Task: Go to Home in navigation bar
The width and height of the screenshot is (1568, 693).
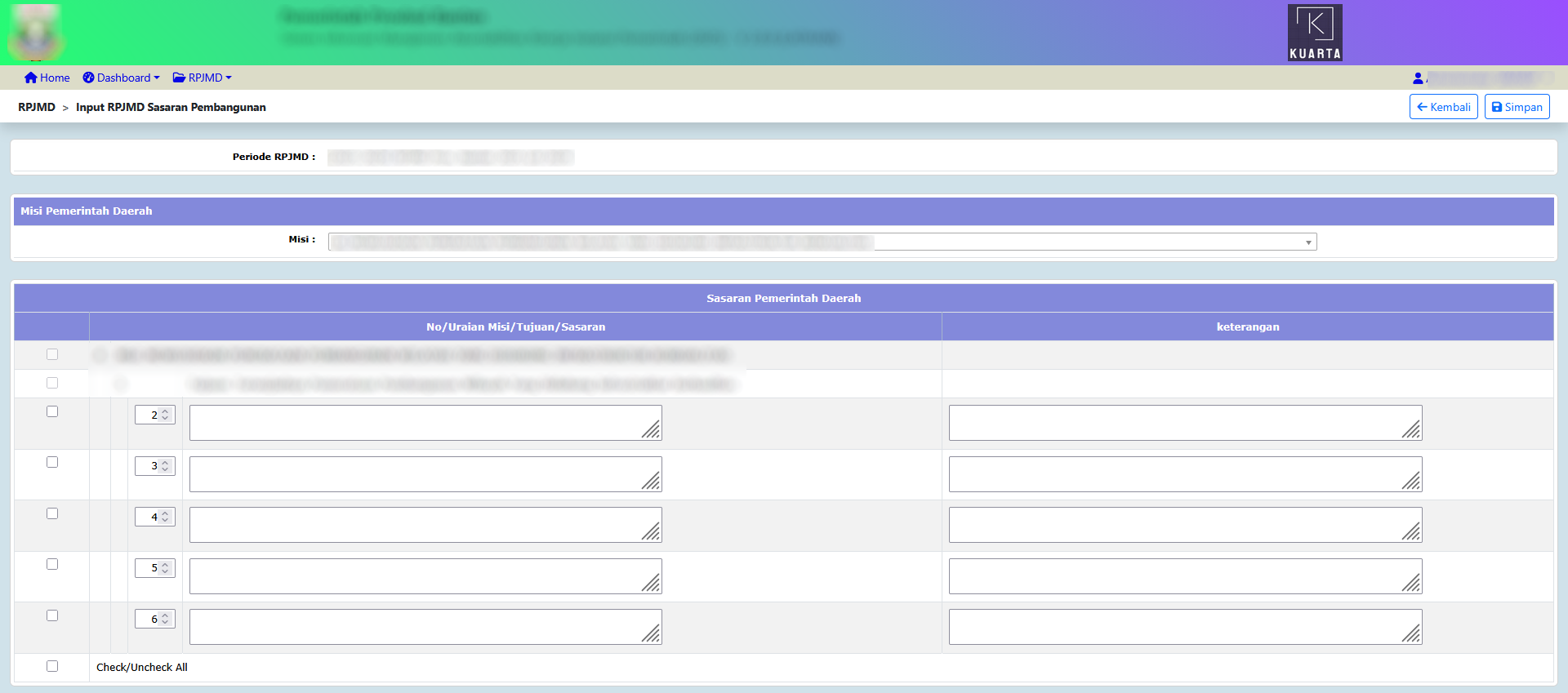Action: pos(55,78)
